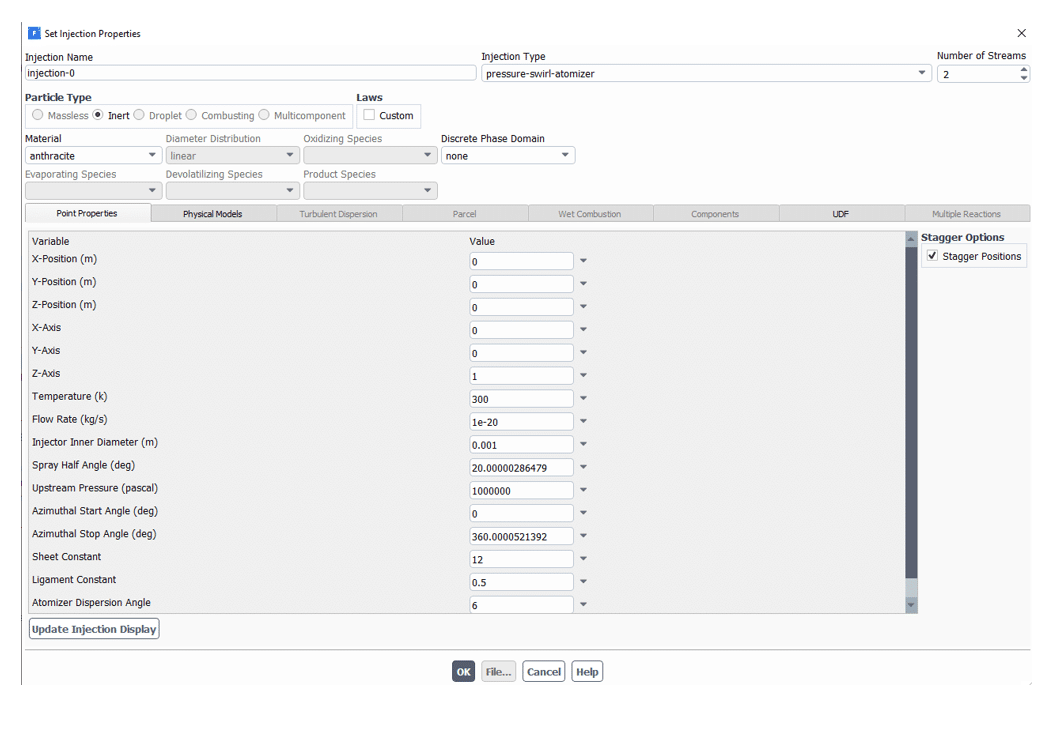Expand the Injection Type dropdown
The image size is (1044, 730).
pyautogui.click(x=921, y=74)
